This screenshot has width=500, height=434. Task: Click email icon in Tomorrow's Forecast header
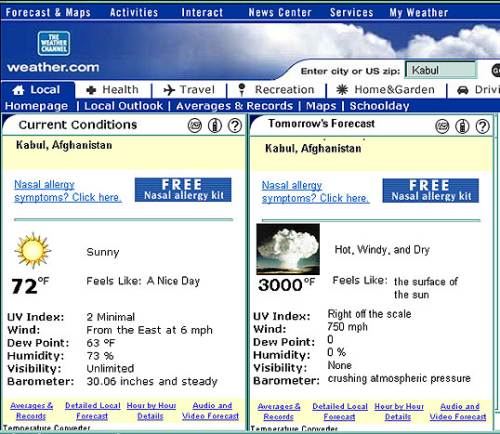tap(442, 126)
